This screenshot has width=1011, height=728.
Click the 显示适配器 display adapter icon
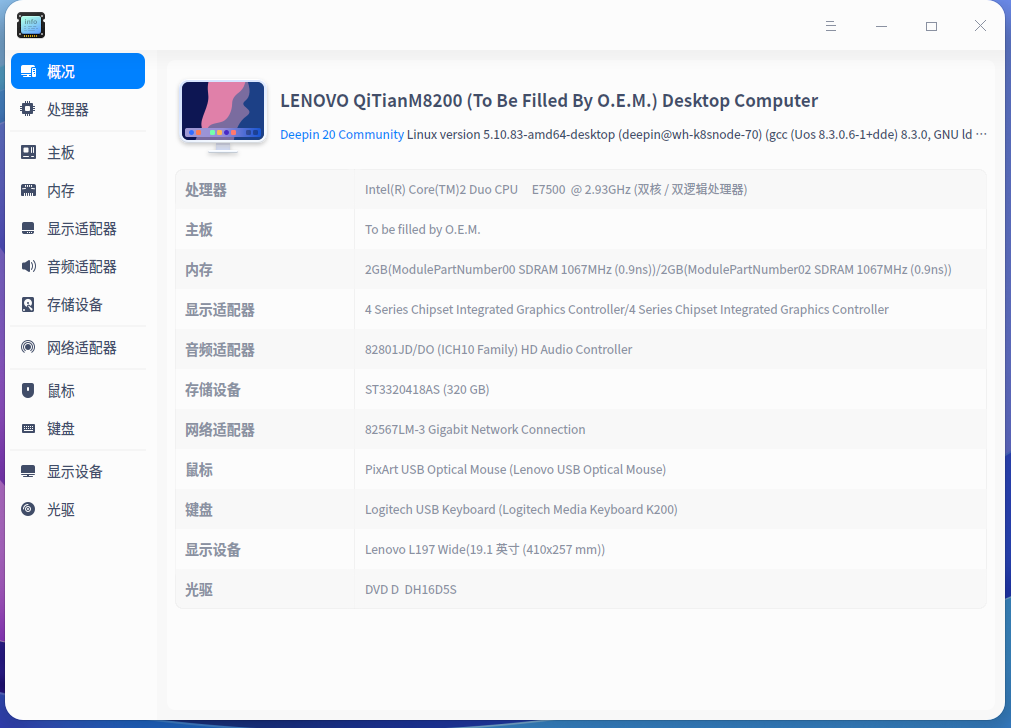click(28, 228)
